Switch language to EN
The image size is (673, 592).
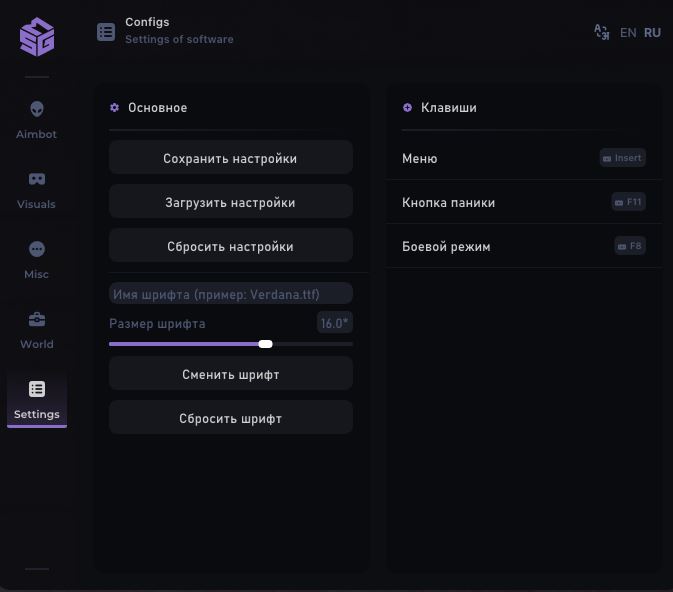point(628,33)
